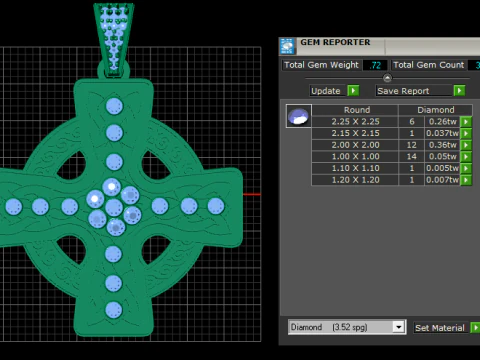Click the 0.05tw weight cell
This screenshot has height=360, width=480.
pos(442,157)
